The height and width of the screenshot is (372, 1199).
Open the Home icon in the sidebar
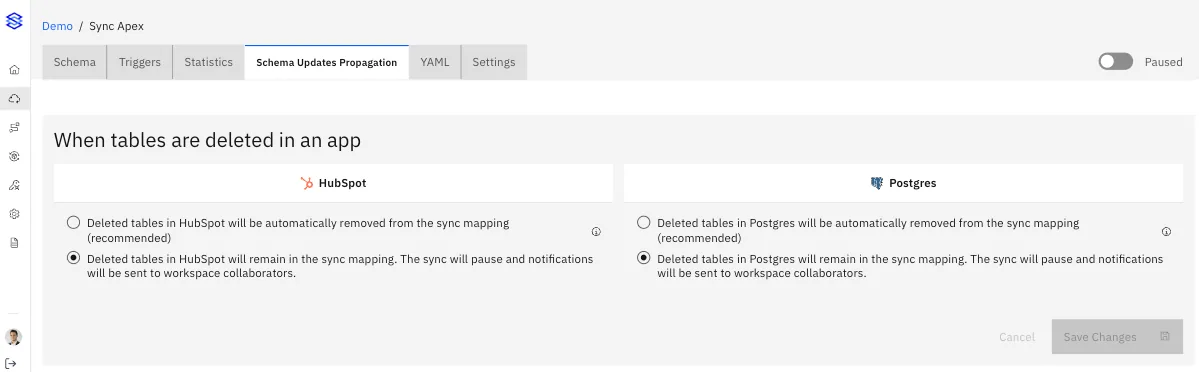[14, 70]
